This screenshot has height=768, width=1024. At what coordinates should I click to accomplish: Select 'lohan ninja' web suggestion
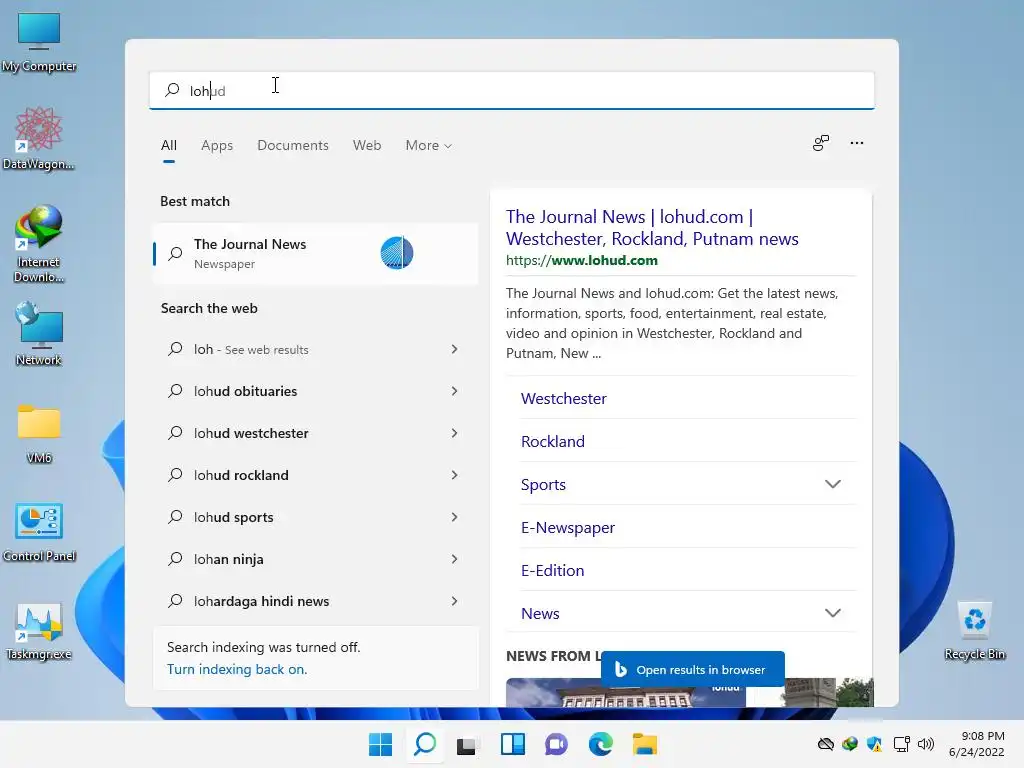[315, 559]
